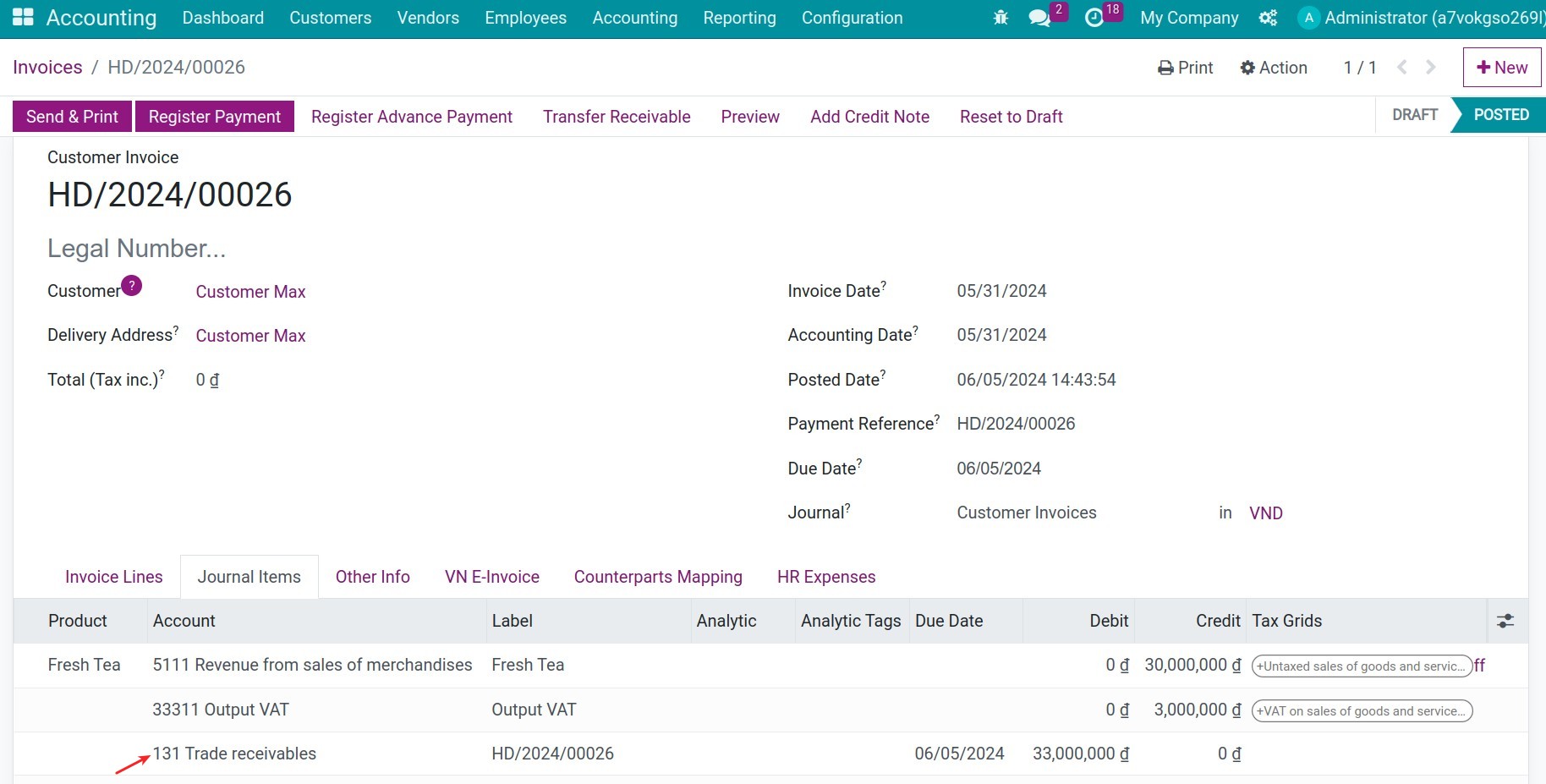Click the Administrator avatar icon

pos(1308,18)
